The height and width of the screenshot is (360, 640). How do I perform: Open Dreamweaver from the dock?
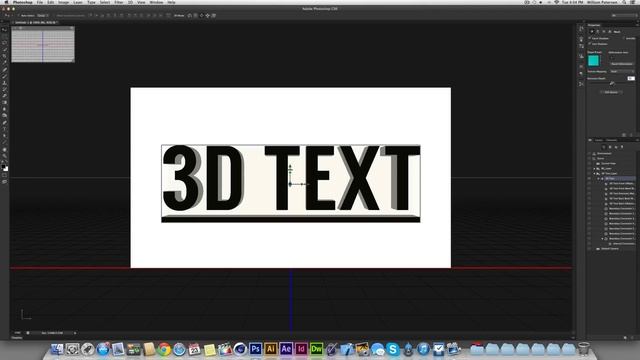(x=316, y=349)
